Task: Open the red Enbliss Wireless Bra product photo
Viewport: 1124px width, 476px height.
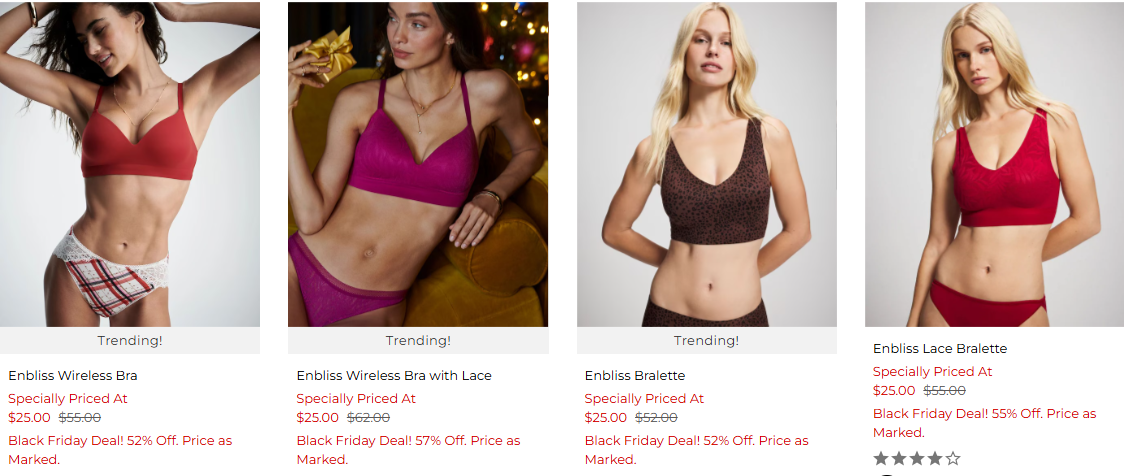Action: click(130, 164)
